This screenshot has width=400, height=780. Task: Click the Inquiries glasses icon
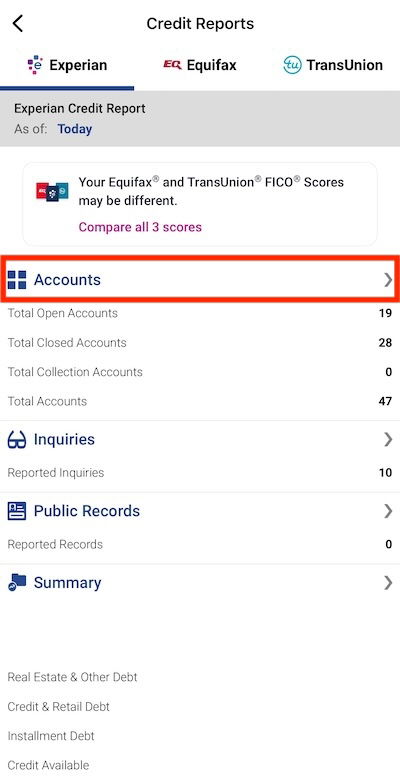click(x=17, y=440)
